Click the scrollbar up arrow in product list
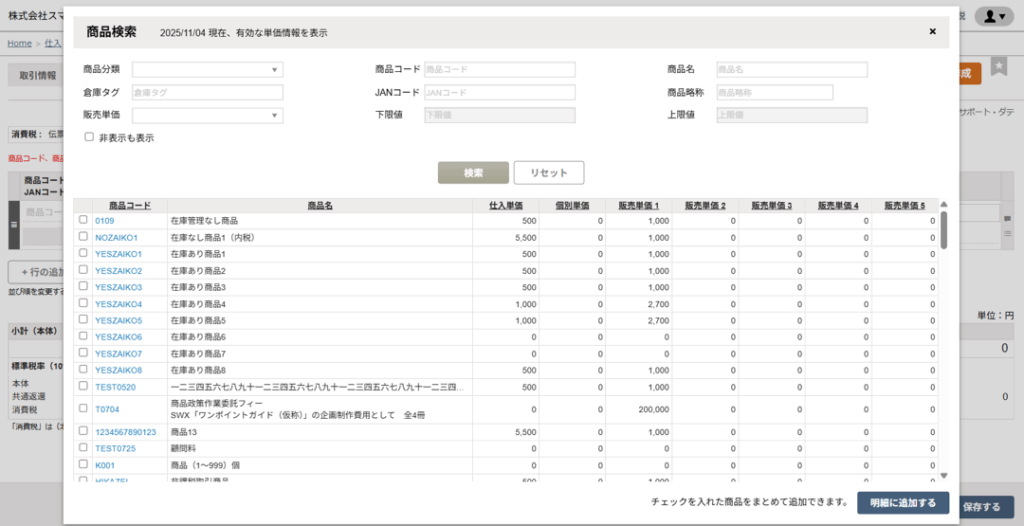The image size is (1024, 526). click(x=943, y=205)
